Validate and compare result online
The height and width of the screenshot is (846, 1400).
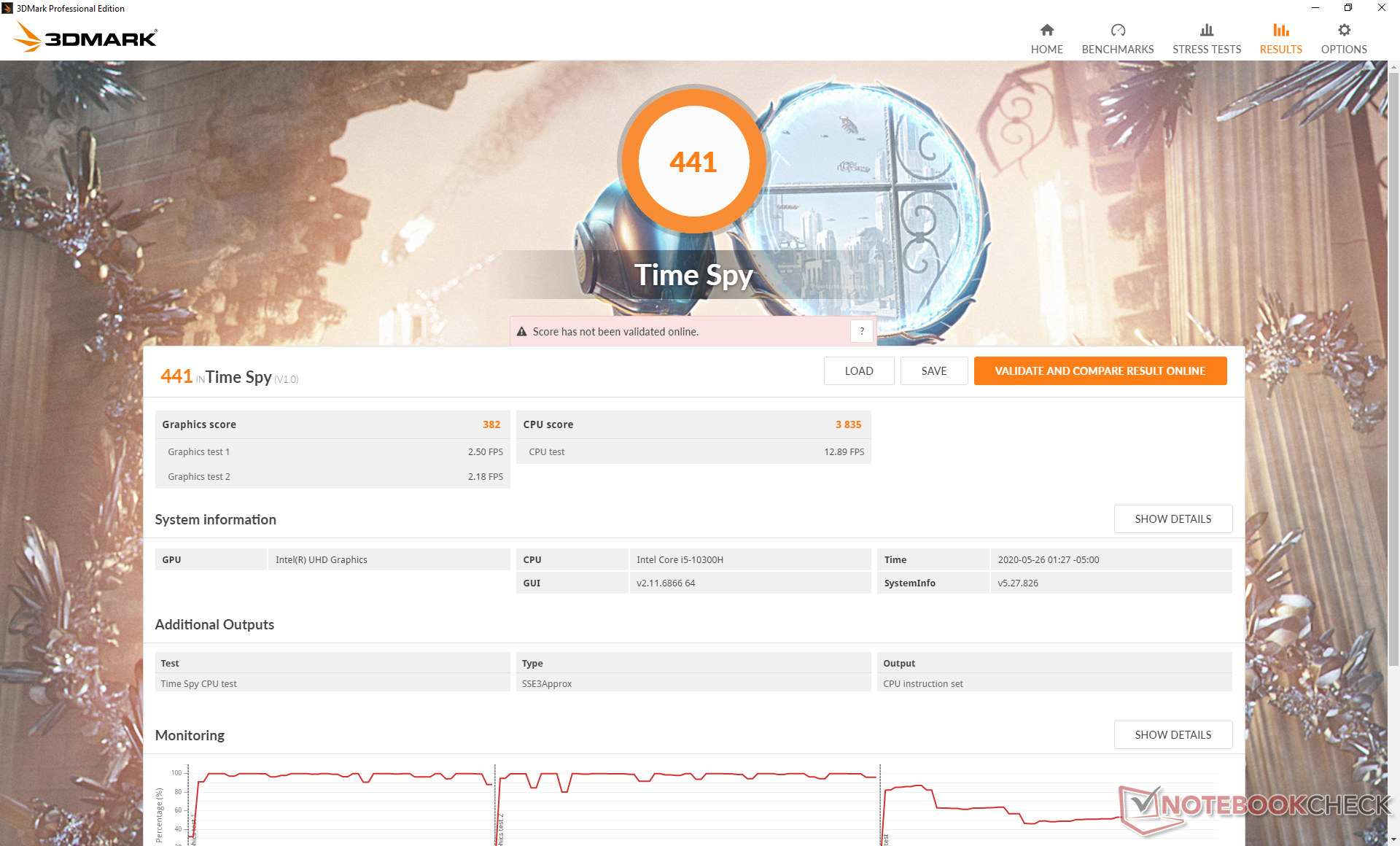pos(1100,370)
